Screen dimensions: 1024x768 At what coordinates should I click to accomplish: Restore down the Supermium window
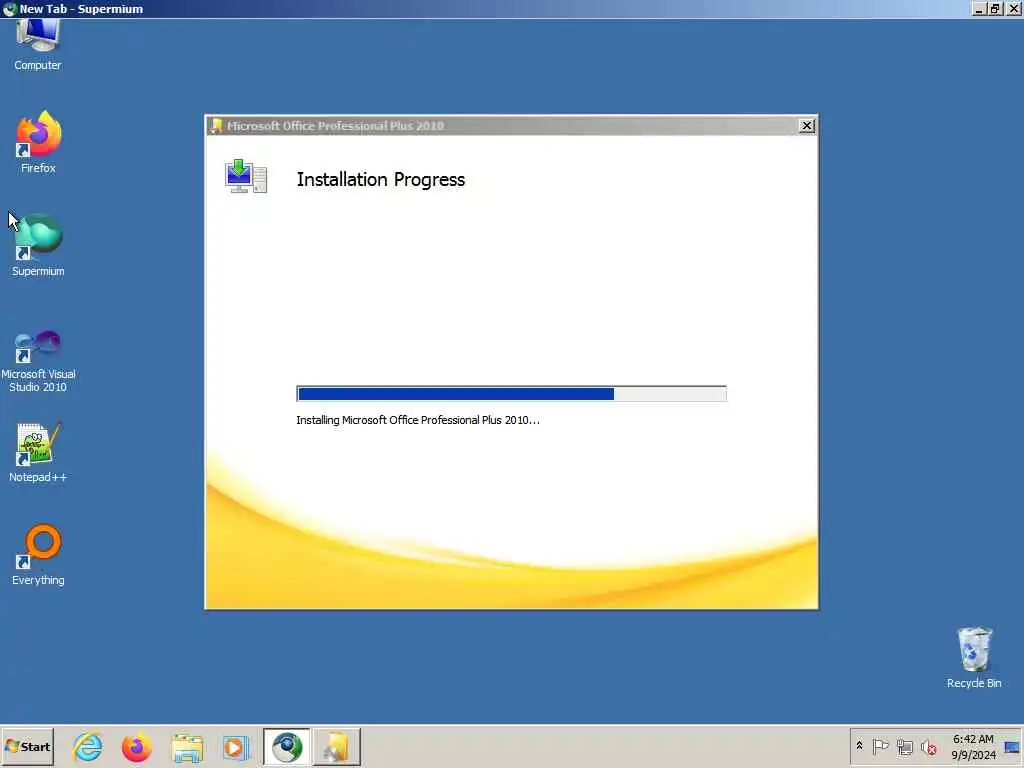pos(995,8)
